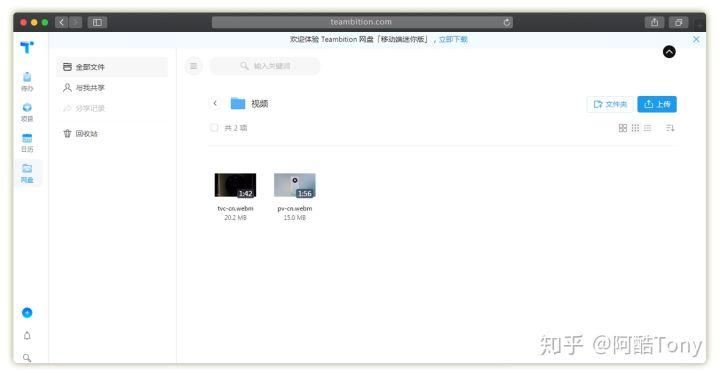Screen dimensions: 720x377
Task: Click the 视频 folder icon
Action: [238, 103]
